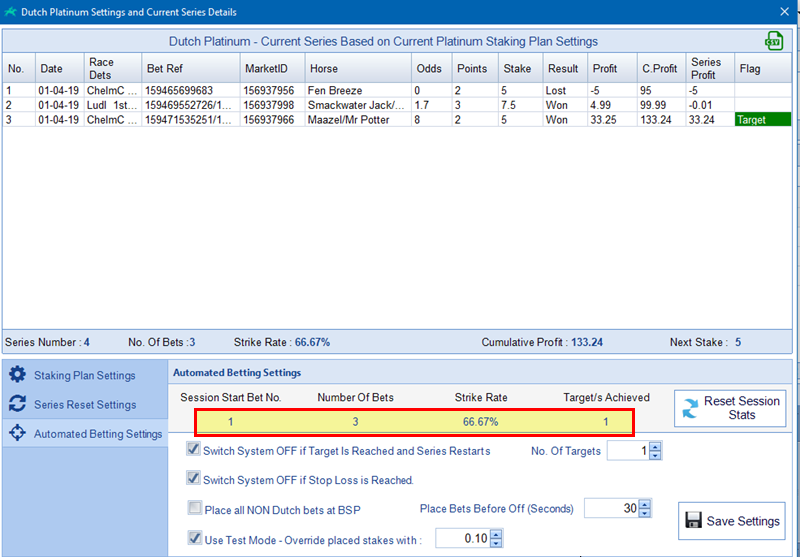Decrease the test mode override stake
The width and height of the screenshot is (800, 557).
497,543
